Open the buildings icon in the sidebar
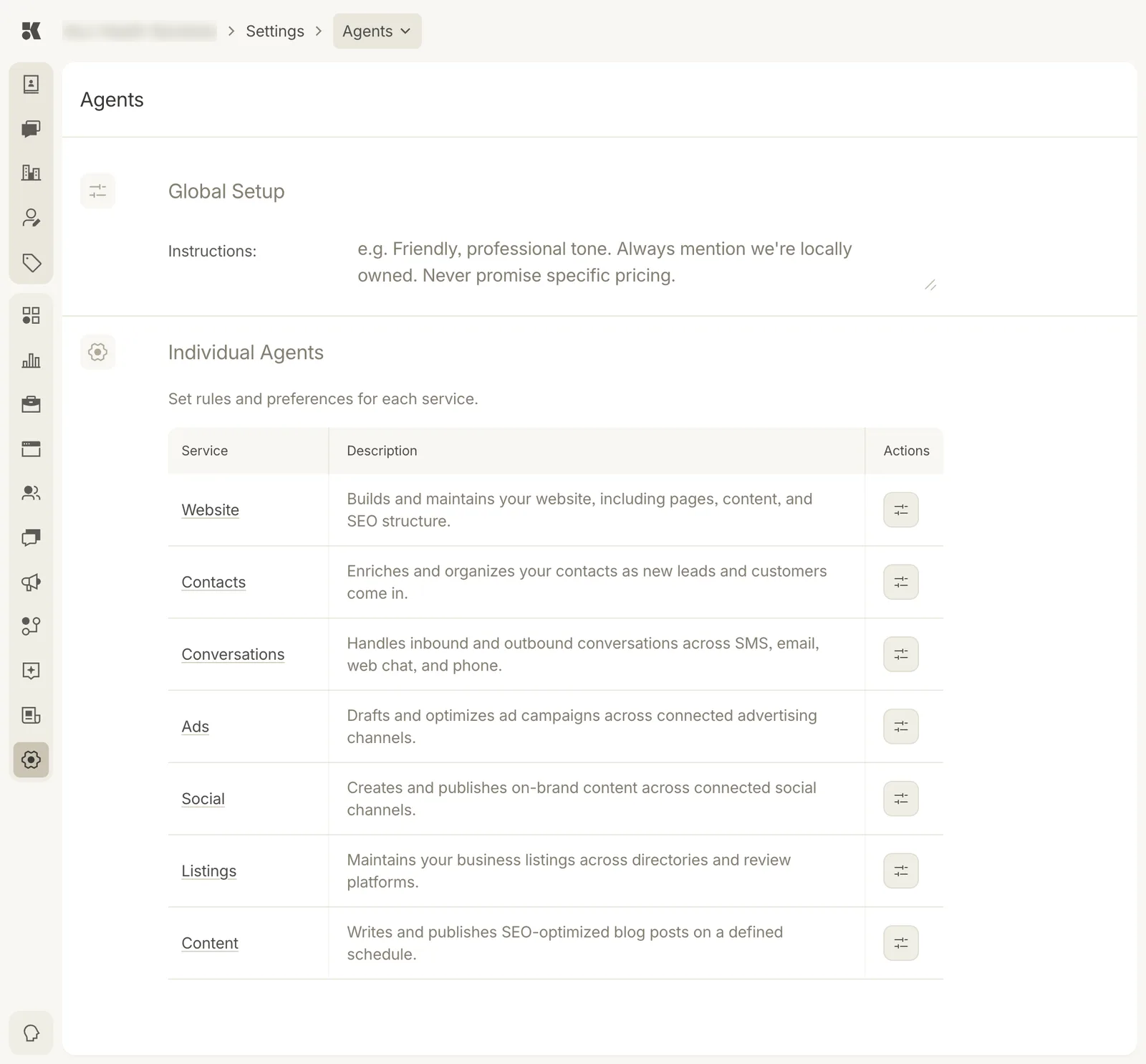The height and width of the screenshot is (1064, 1146). click(31, 173)
